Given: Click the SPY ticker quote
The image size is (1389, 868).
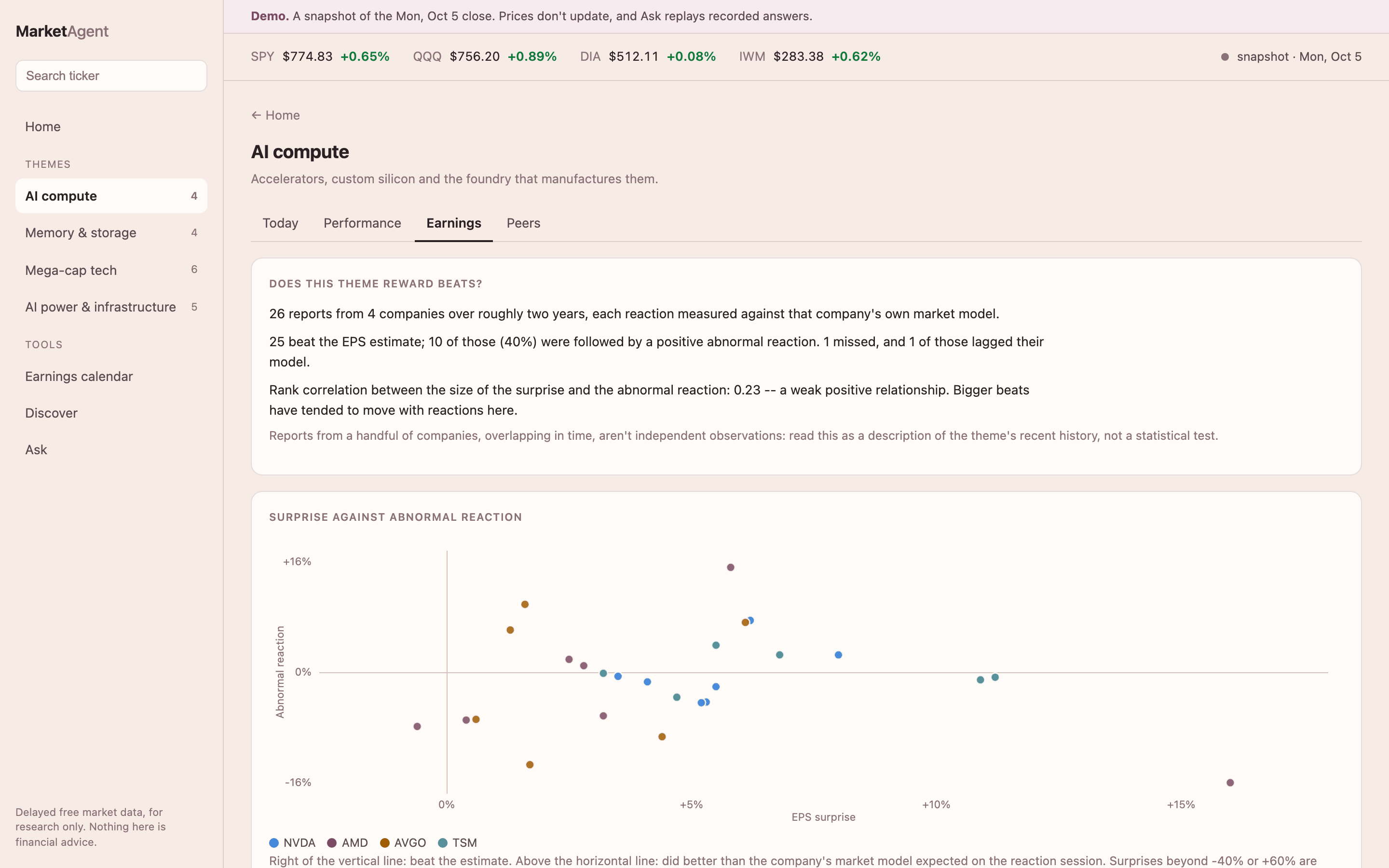Looking at the screenshot, I should pyautogui.click(x=320, y=57).
